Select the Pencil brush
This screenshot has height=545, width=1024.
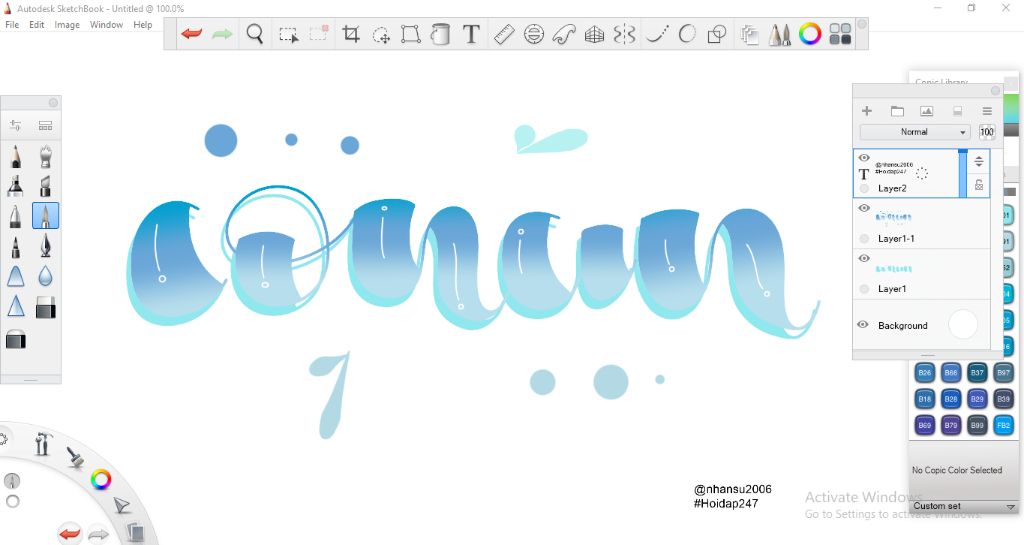click(16, 157)
